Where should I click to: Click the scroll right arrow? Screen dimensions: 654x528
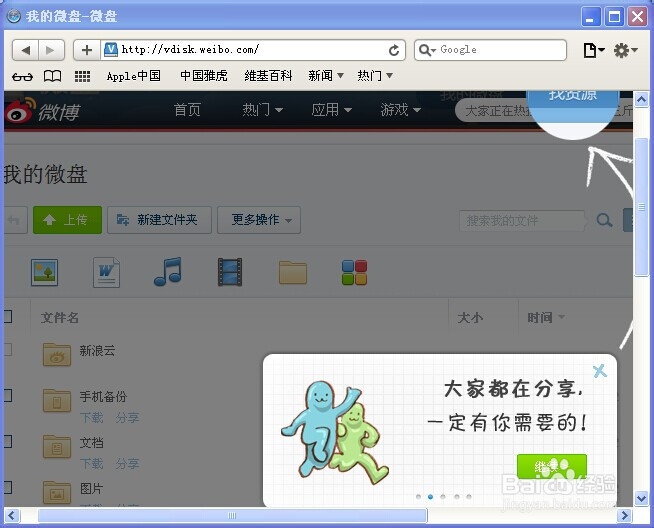click(624, 515)
